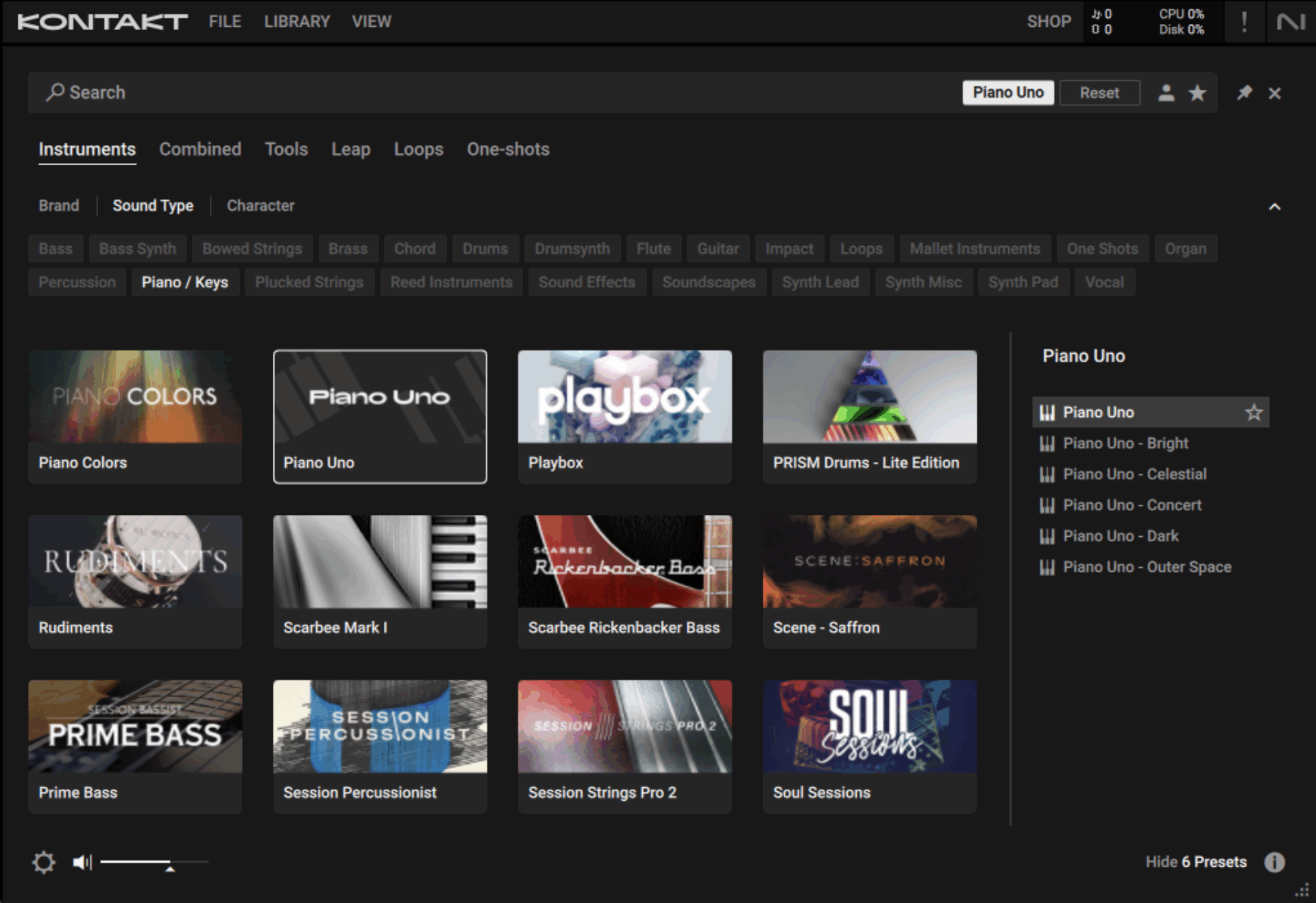Mute preview with the speaker icon
1316x903 pixels.
82,862
